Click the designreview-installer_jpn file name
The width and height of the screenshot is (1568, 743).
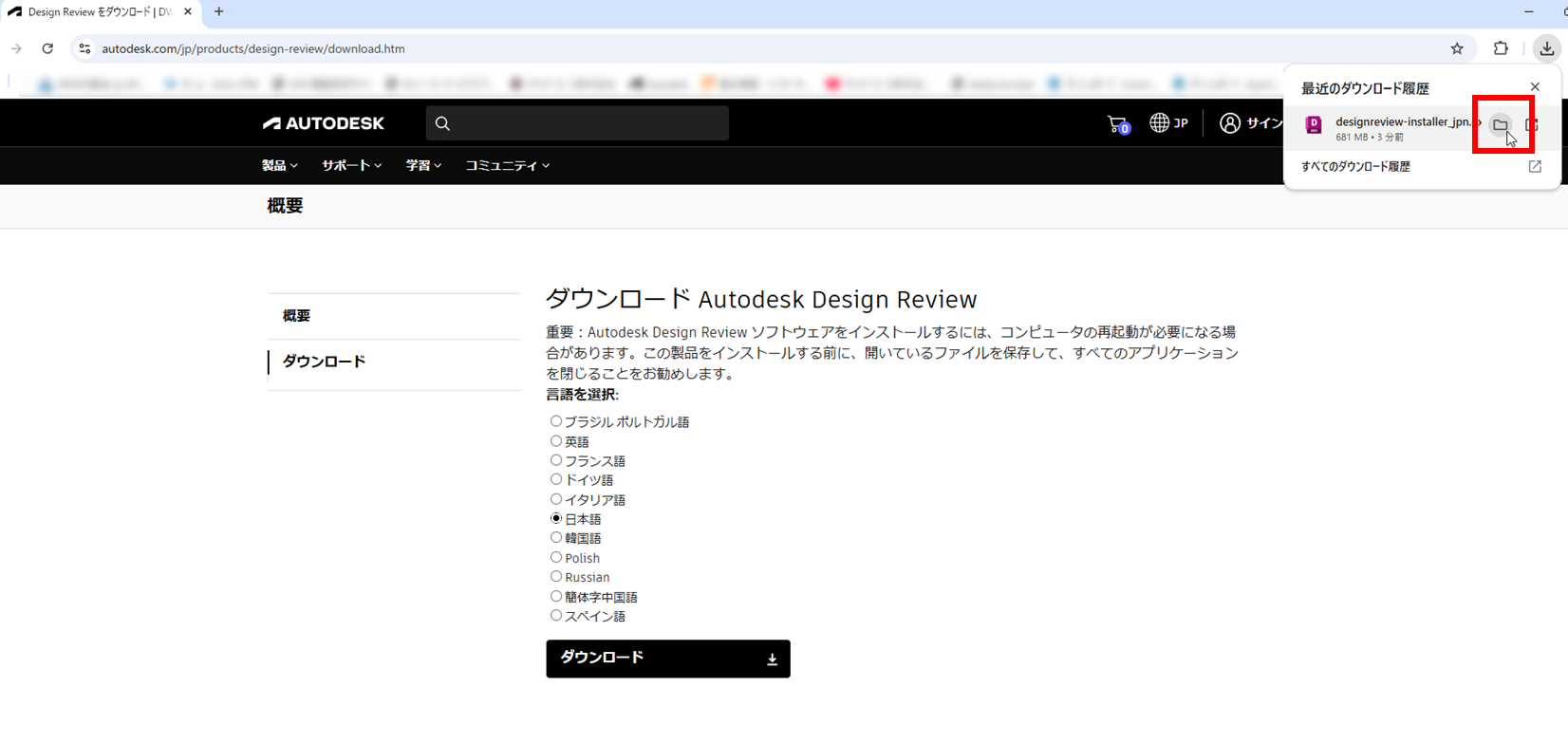(x=1404, y=121)
